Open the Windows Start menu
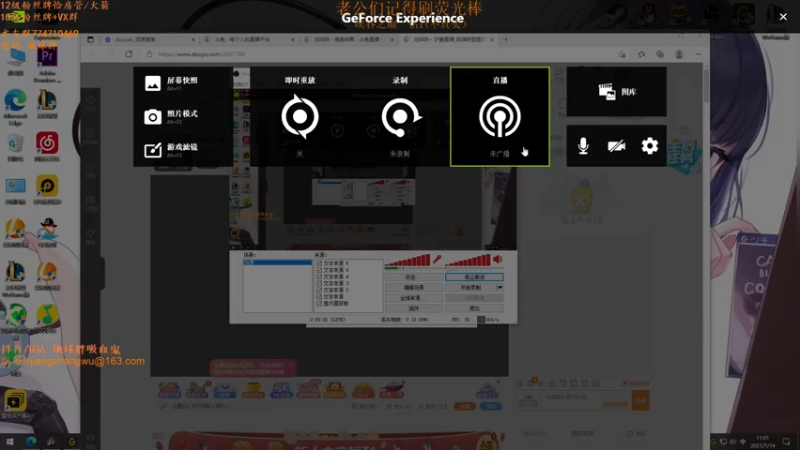 [10, 442]
